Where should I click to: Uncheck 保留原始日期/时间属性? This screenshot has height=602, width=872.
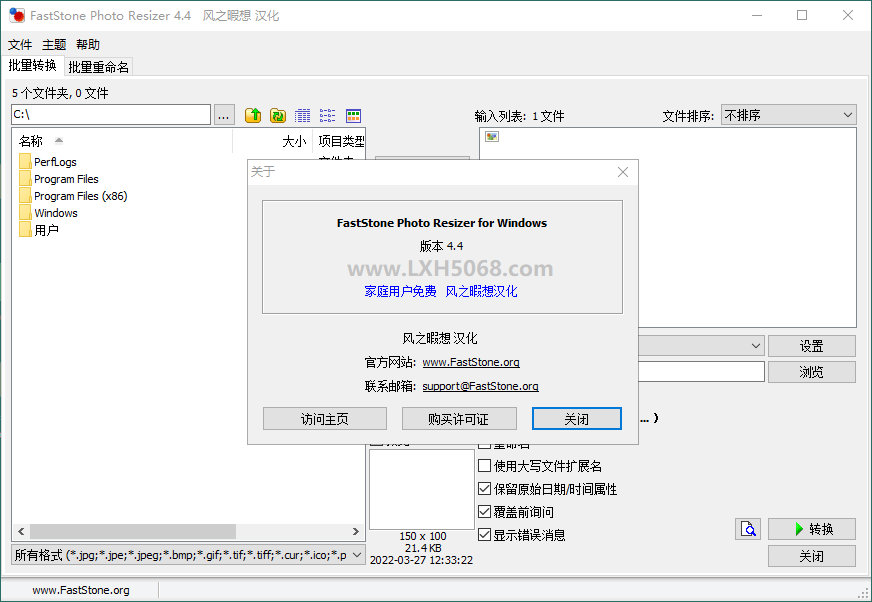(484, 488)
